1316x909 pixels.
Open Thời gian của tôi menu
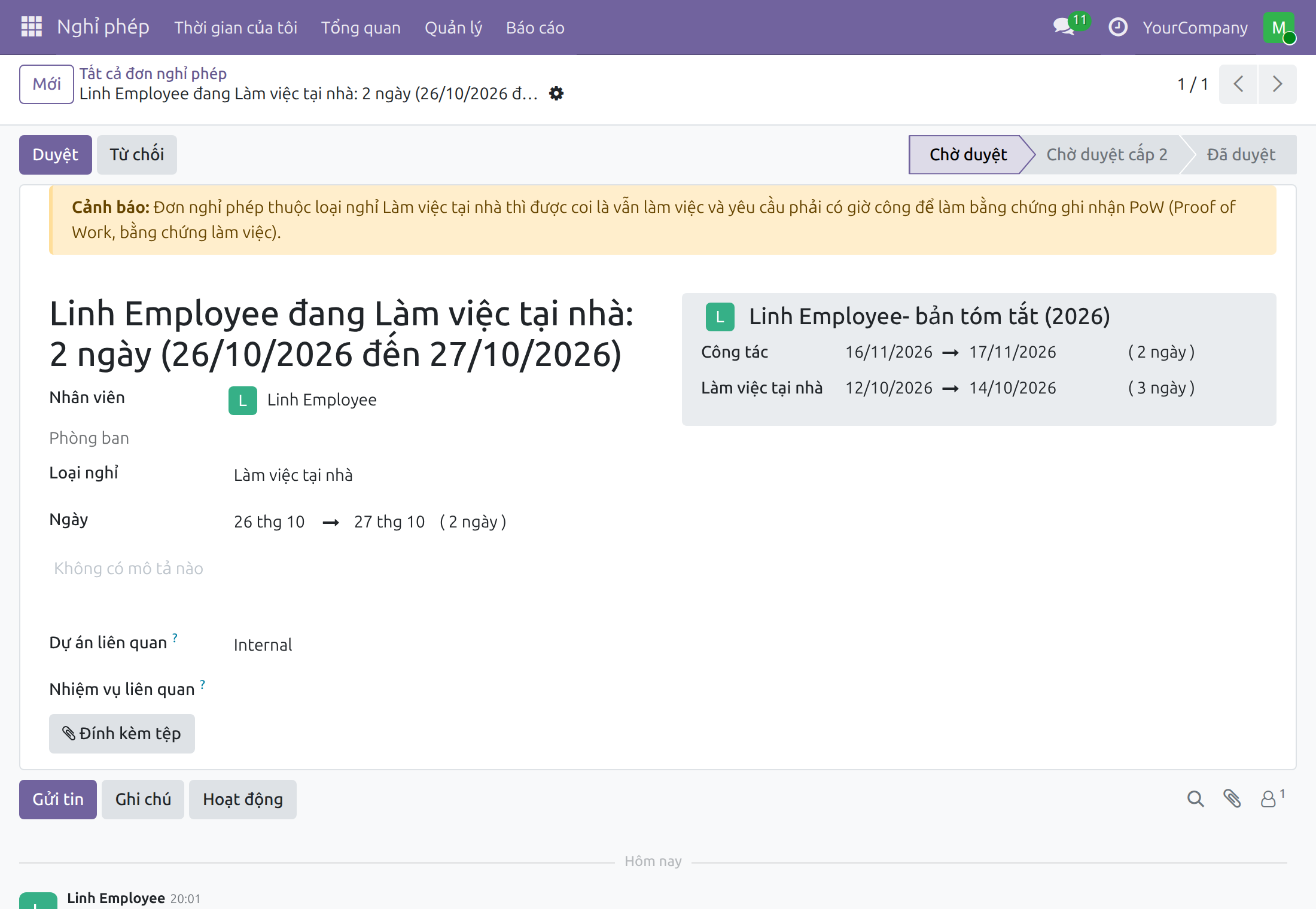(x=236, y=28)
